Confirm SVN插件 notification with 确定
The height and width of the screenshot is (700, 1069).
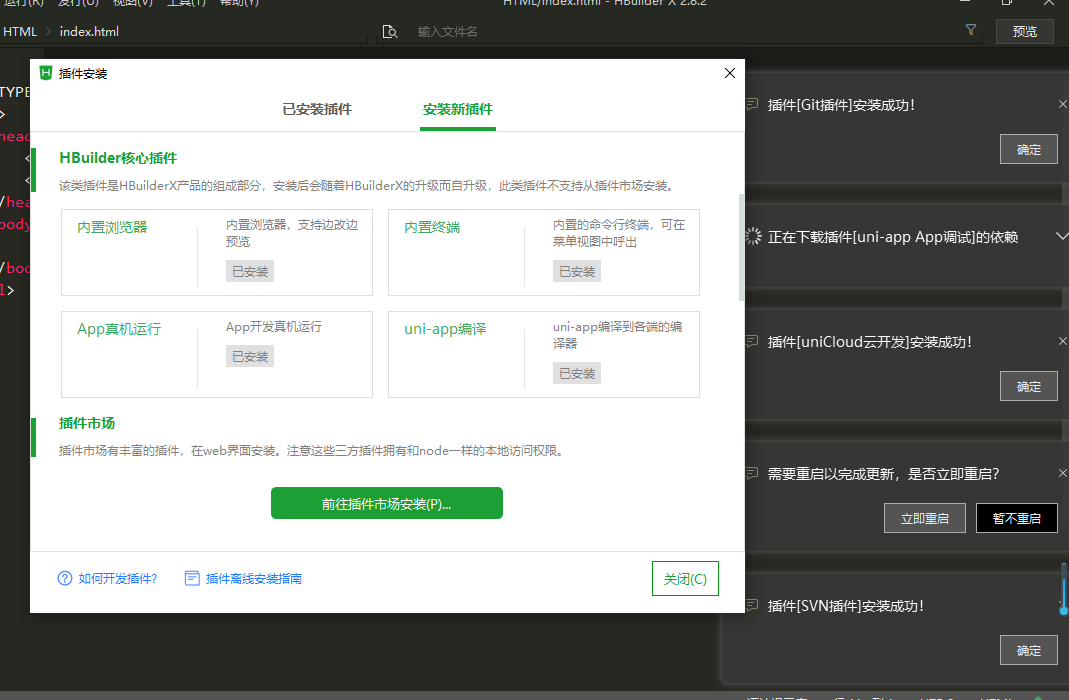pos(1029,650)
